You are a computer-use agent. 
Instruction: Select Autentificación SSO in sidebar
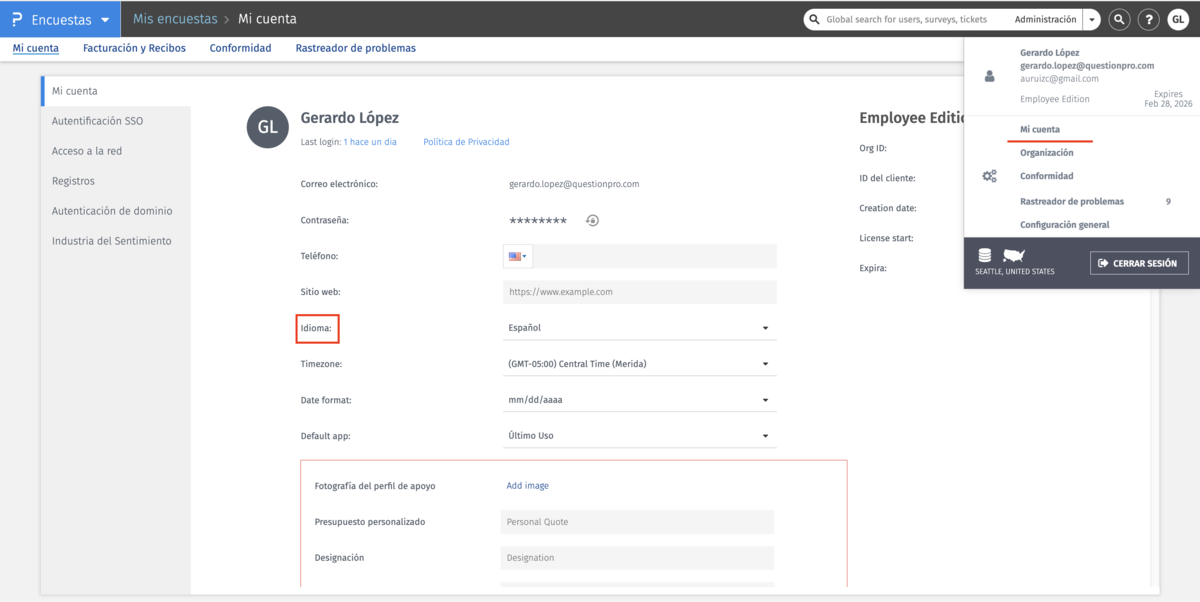click(x=97, y=121)
